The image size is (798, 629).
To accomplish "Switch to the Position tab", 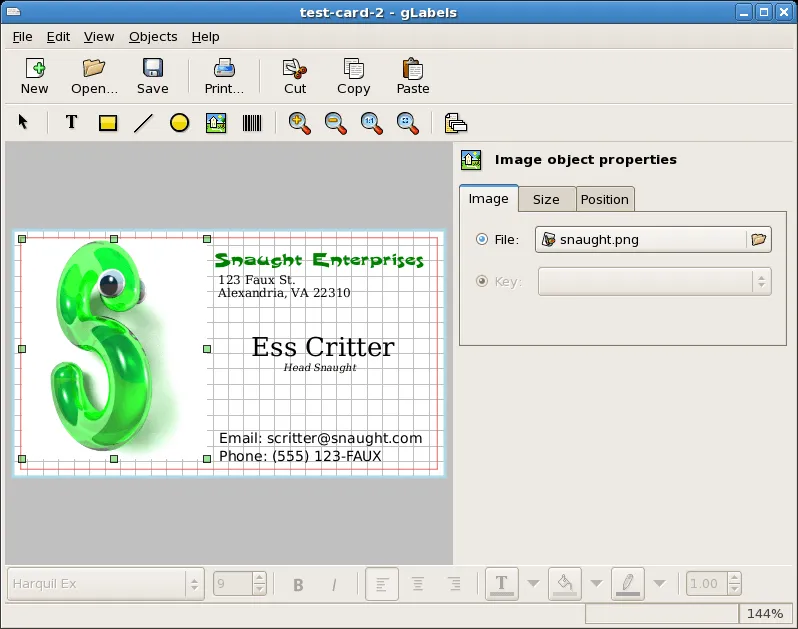I will pyautogui.click(x=605, y=199).
